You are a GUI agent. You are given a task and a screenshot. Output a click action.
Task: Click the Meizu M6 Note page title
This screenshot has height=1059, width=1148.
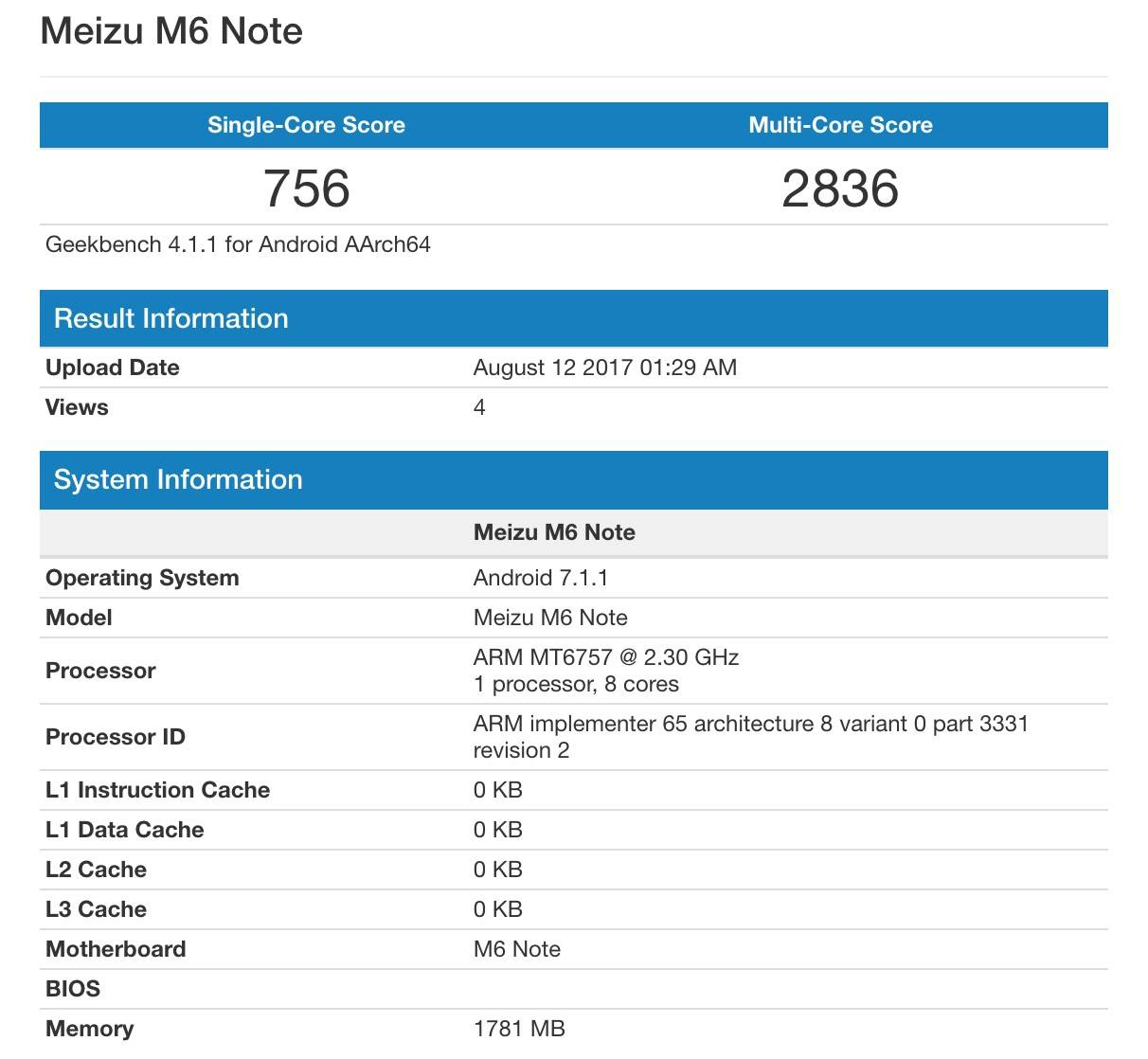[x=170, y=31]
